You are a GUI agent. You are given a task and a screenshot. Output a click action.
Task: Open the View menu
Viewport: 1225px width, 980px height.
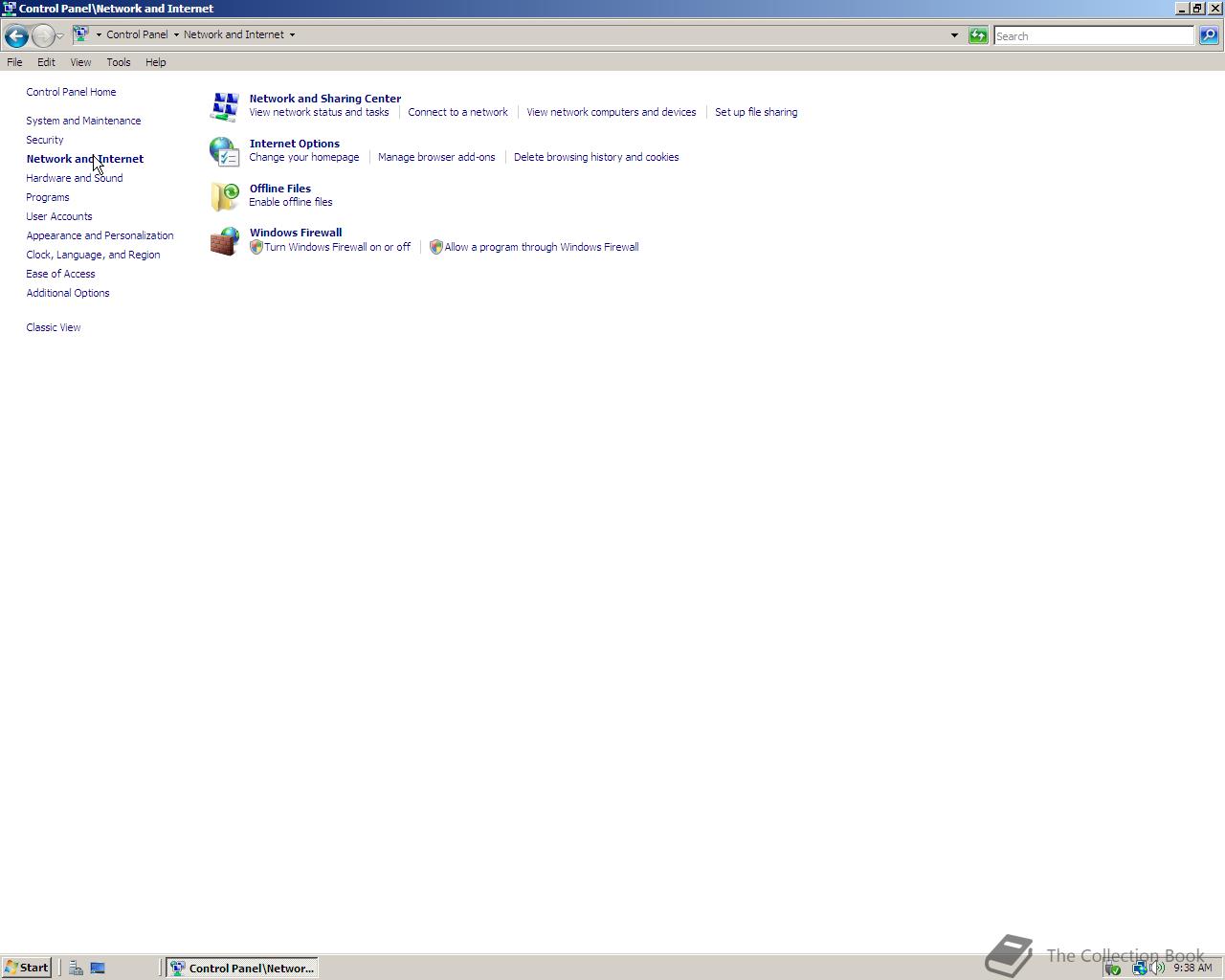pos(80,62)
